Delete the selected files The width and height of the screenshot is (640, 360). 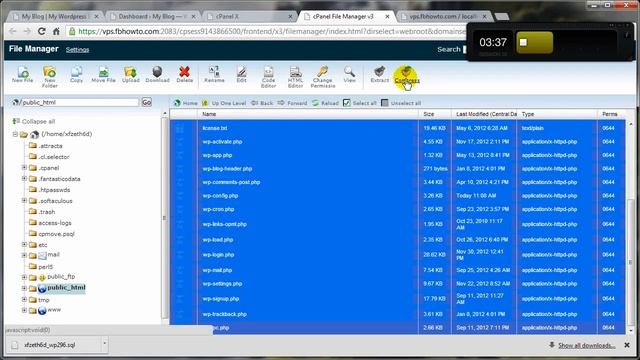184,75
